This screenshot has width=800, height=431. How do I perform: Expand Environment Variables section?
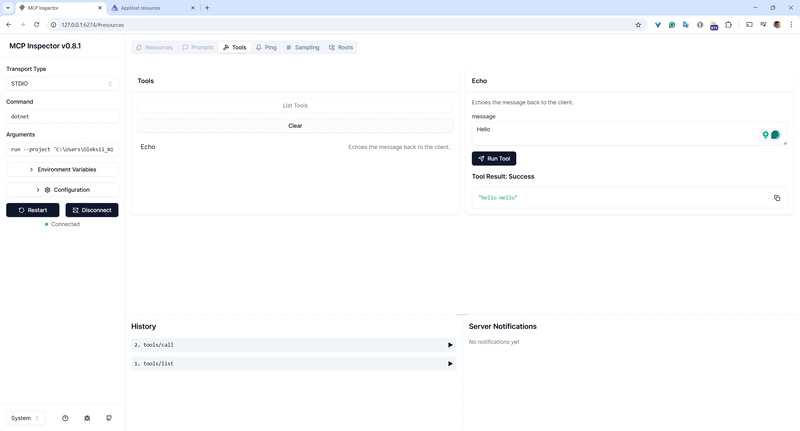[x=62, y=169]
